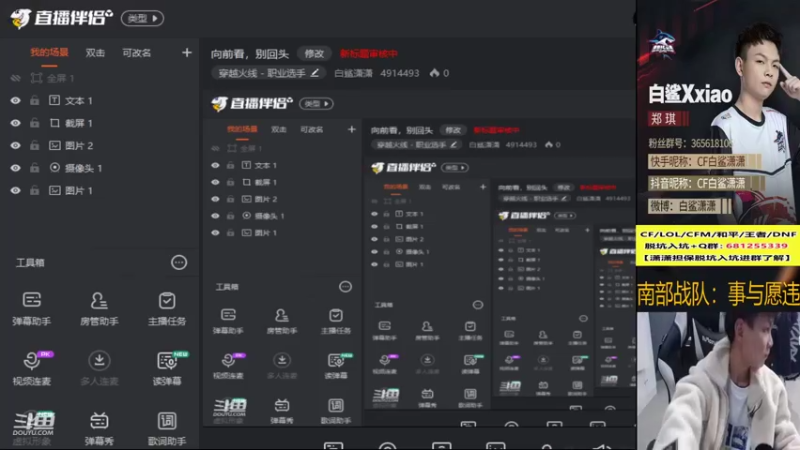Click the camera icon of 摄像头 1 in the outermost list
This screenshot has height=450, width=800.
coord(55,168)
